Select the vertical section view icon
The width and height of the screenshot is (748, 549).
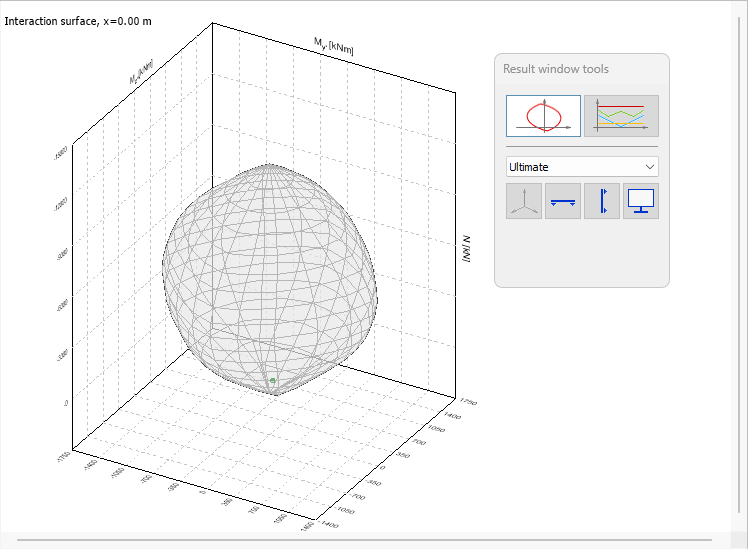(x=602, y=201)
